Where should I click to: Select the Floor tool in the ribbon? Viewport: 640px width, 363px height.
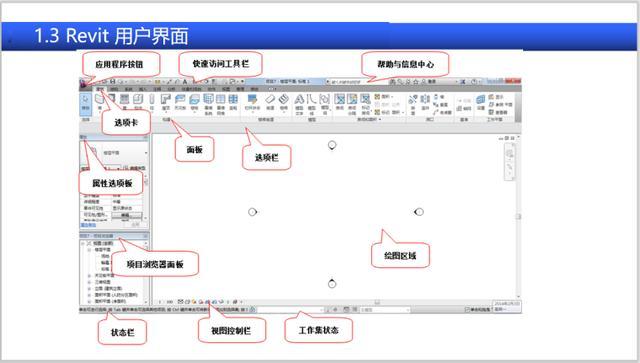(x=194, y=102)
